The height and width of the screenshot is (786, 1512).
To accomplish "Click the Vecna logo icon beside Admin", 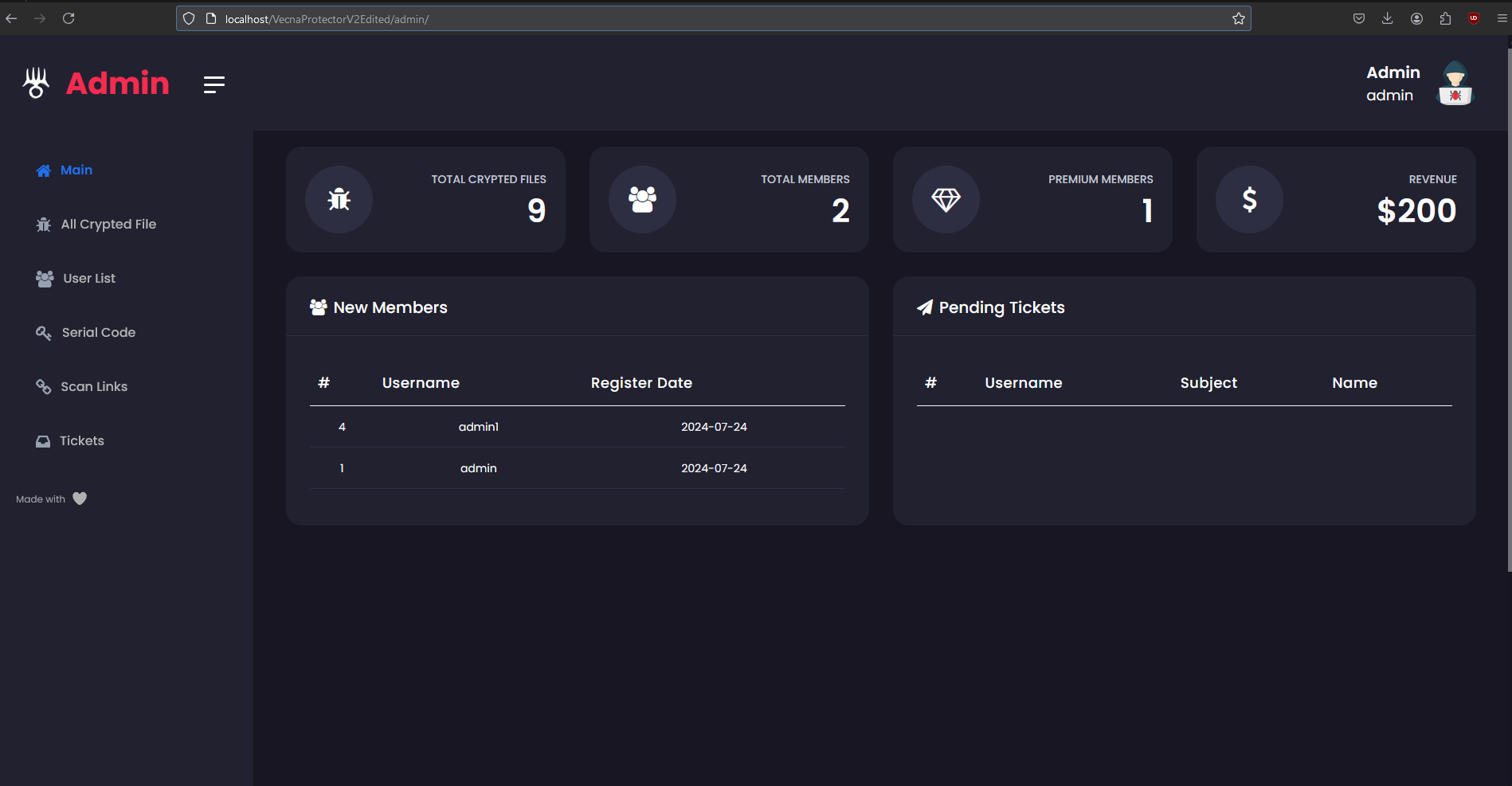I will click(36, 83).
